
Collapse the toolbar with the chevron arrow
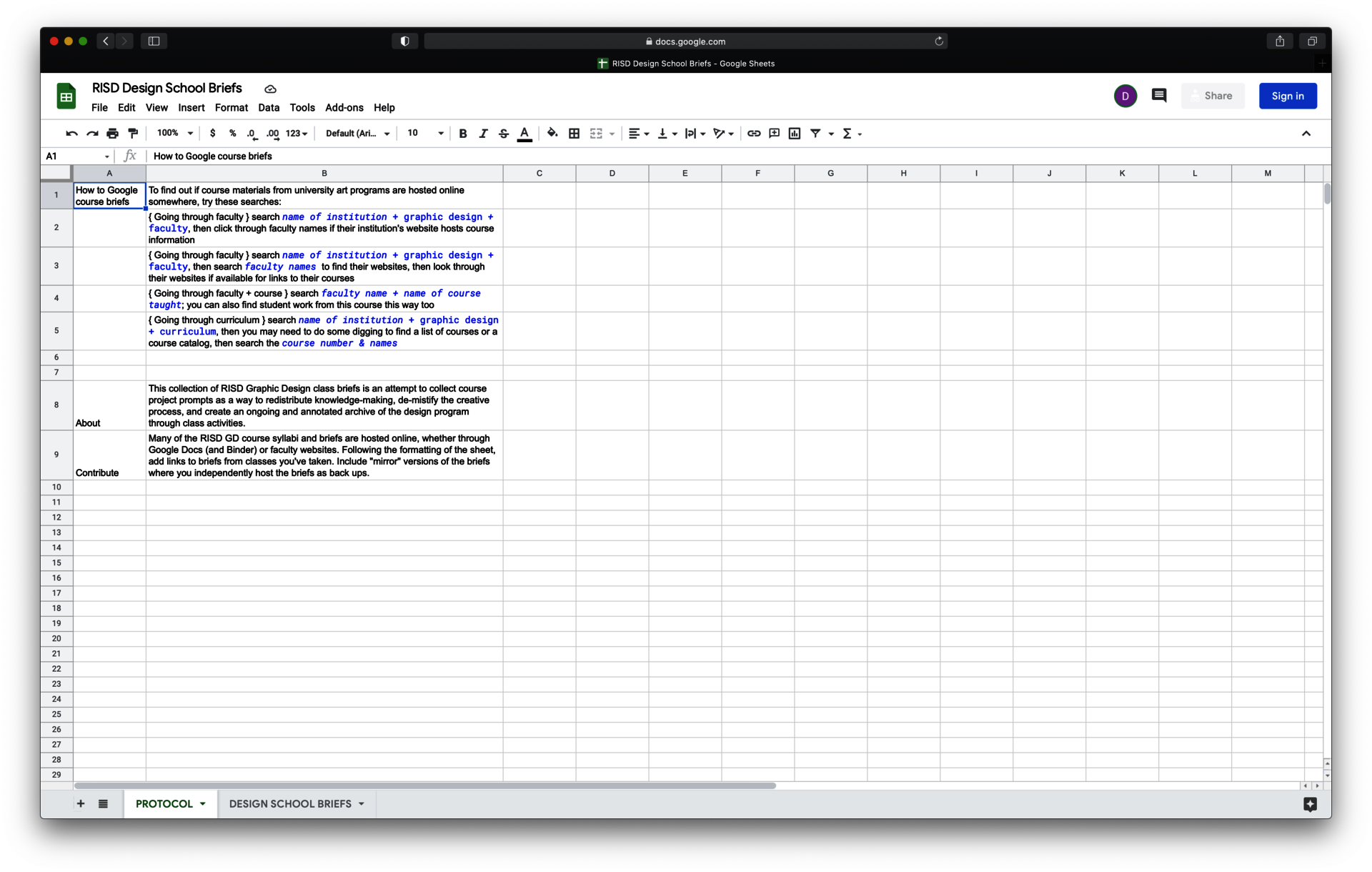(x=1306, y=134)
